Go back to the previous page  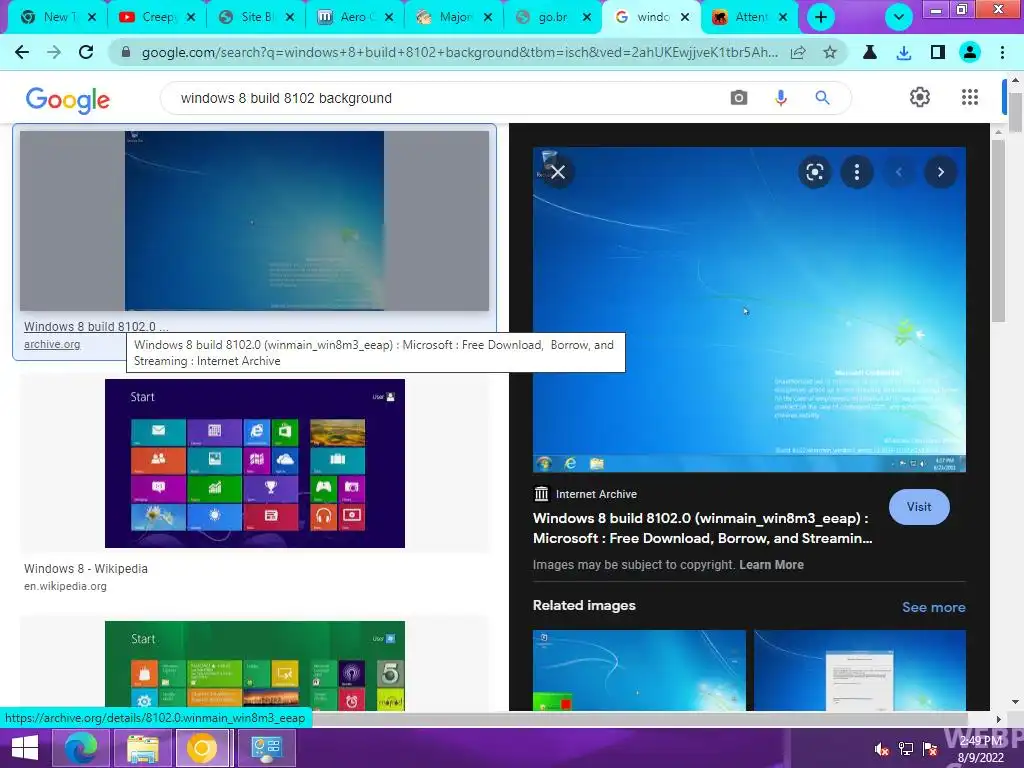(x=22, y=52)
